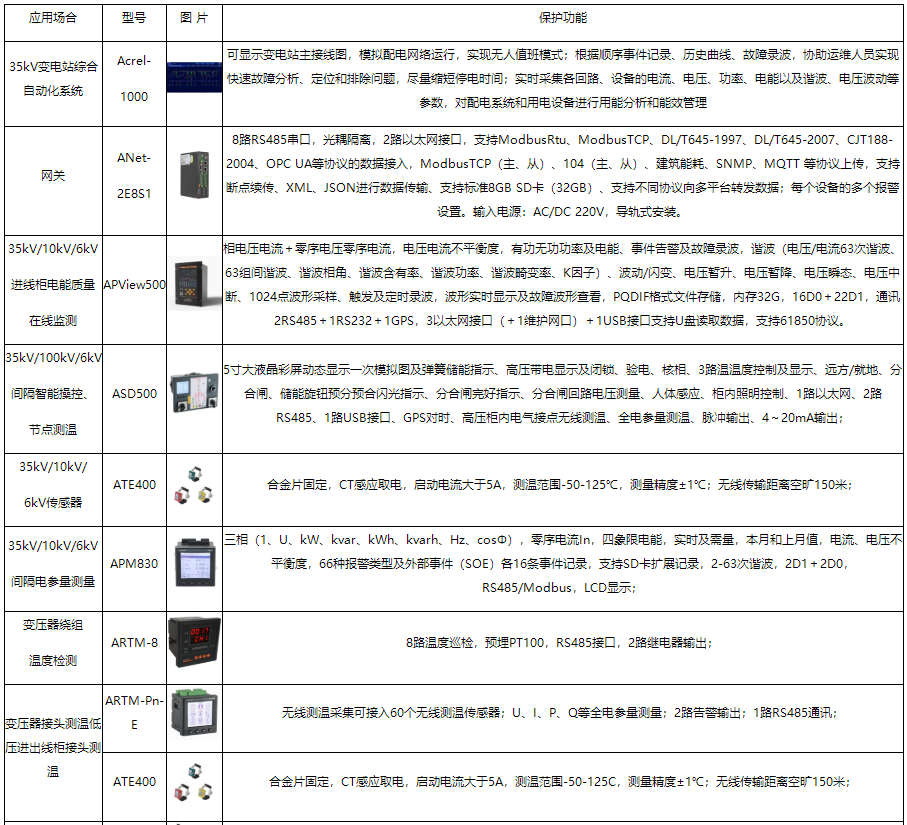Click the ANet-2E8S1 gateway product image

click(194, 175)
